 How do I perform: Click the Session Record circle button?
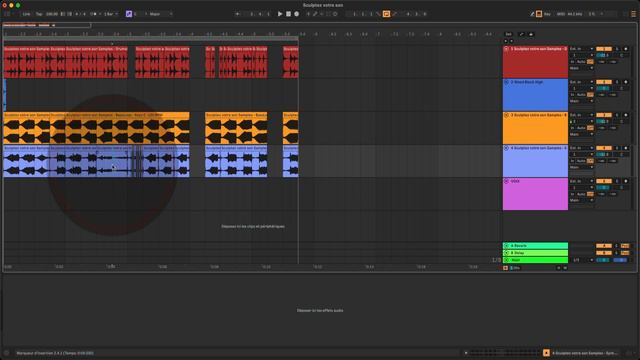point(335,14)
